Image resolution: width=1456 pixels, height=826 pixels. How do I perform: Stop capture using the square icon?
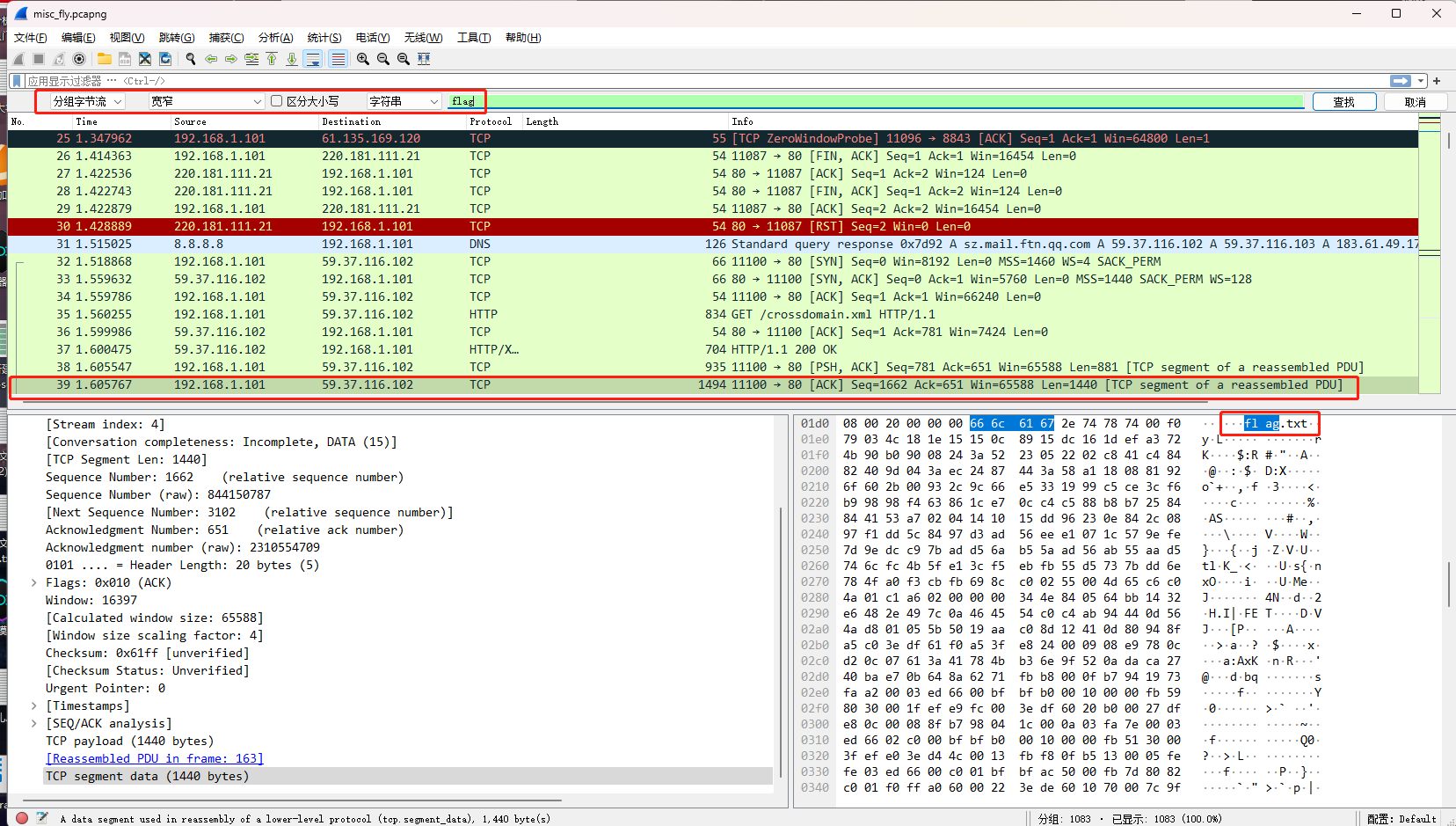click(x=39, y=59)
